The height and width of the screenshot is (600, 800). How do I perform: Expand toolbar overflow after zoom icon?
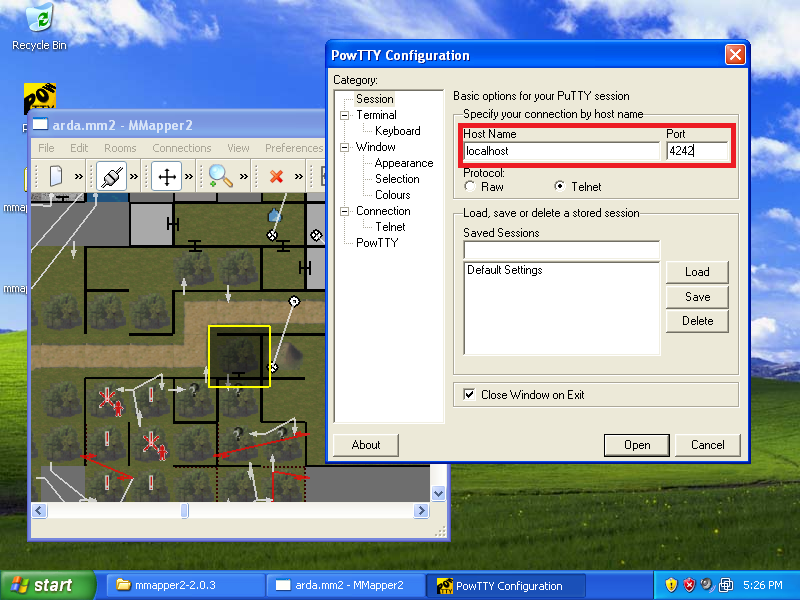[244, 177]
